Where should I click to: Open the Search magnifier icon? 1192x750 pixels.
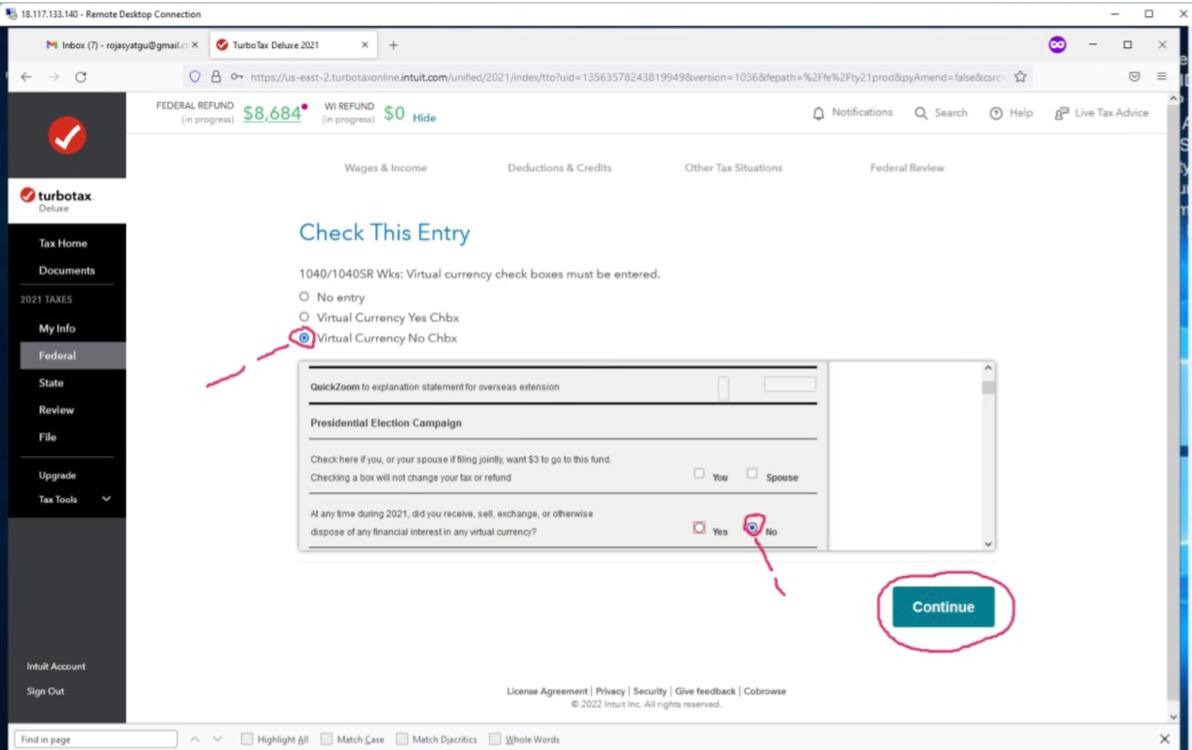coord(921,113)
